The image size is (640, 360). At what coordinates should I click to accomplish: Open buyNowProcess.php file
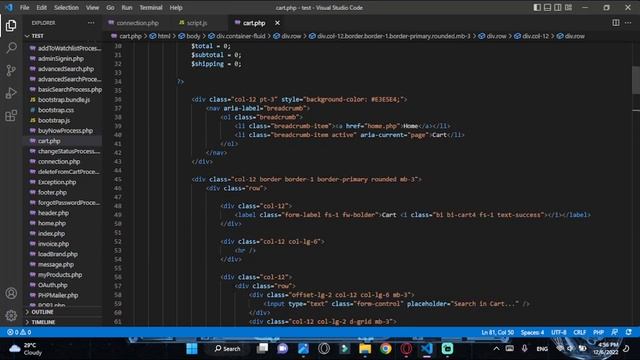(65, 131)
